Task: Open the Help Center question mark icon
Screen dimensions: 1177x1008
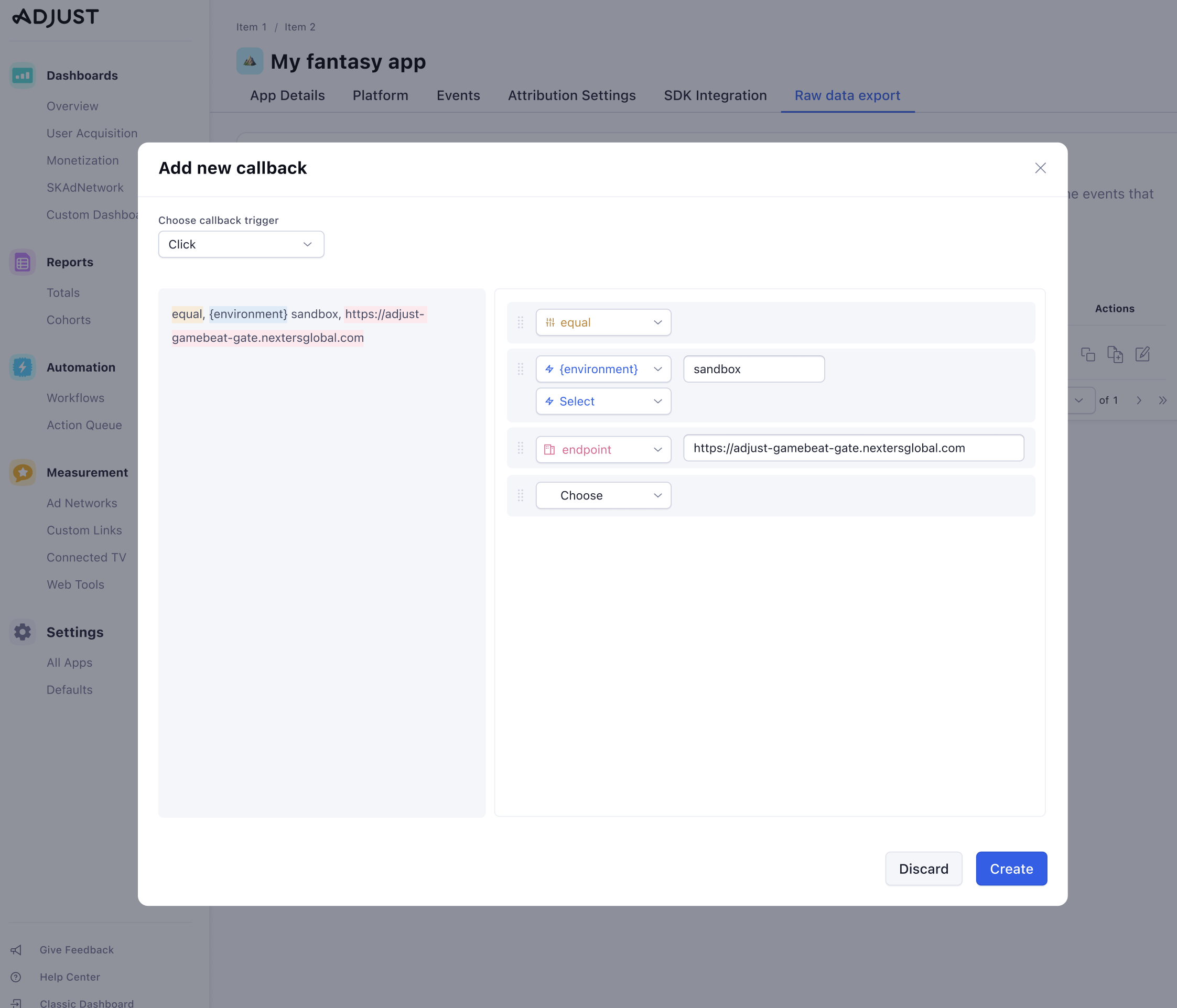Action: click(15, 977)
